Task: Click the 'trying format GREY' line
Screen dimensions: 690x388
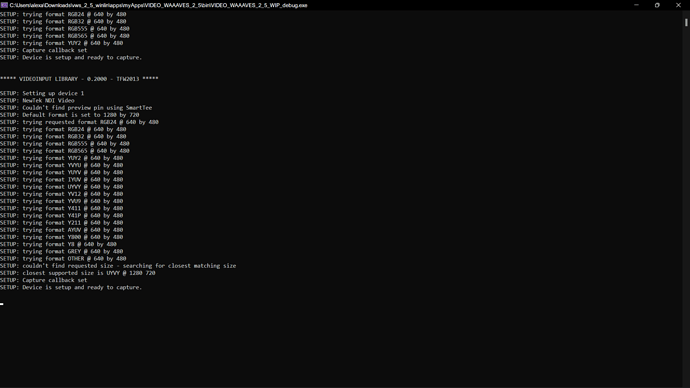Action: pos(62,252)
